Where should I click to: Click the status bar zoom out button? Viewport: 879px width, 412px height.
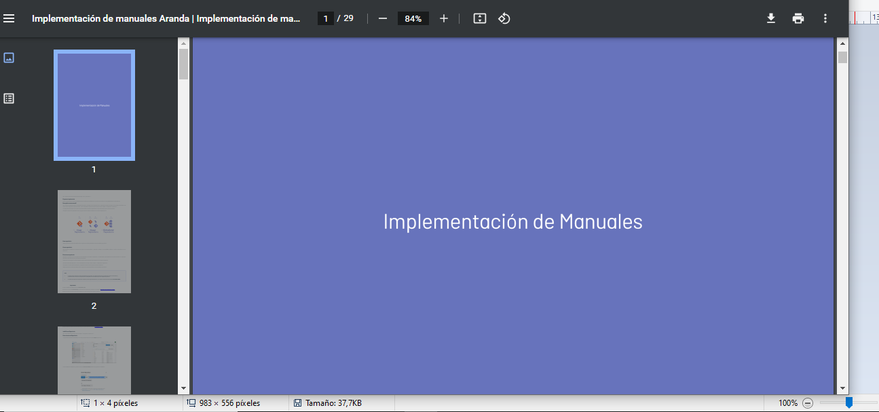807,403
